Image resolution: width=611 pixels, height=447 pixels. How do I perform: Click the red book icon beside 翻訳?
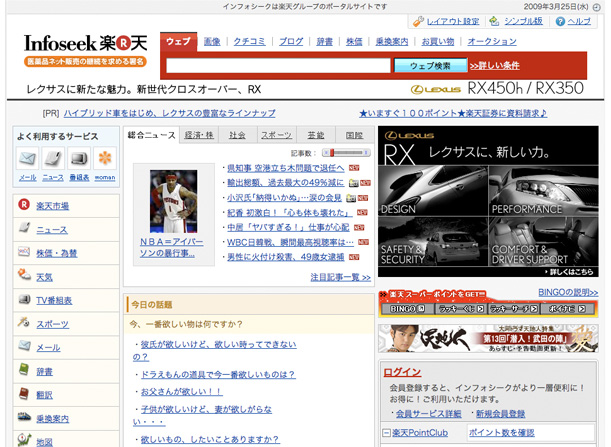(24, 393)
